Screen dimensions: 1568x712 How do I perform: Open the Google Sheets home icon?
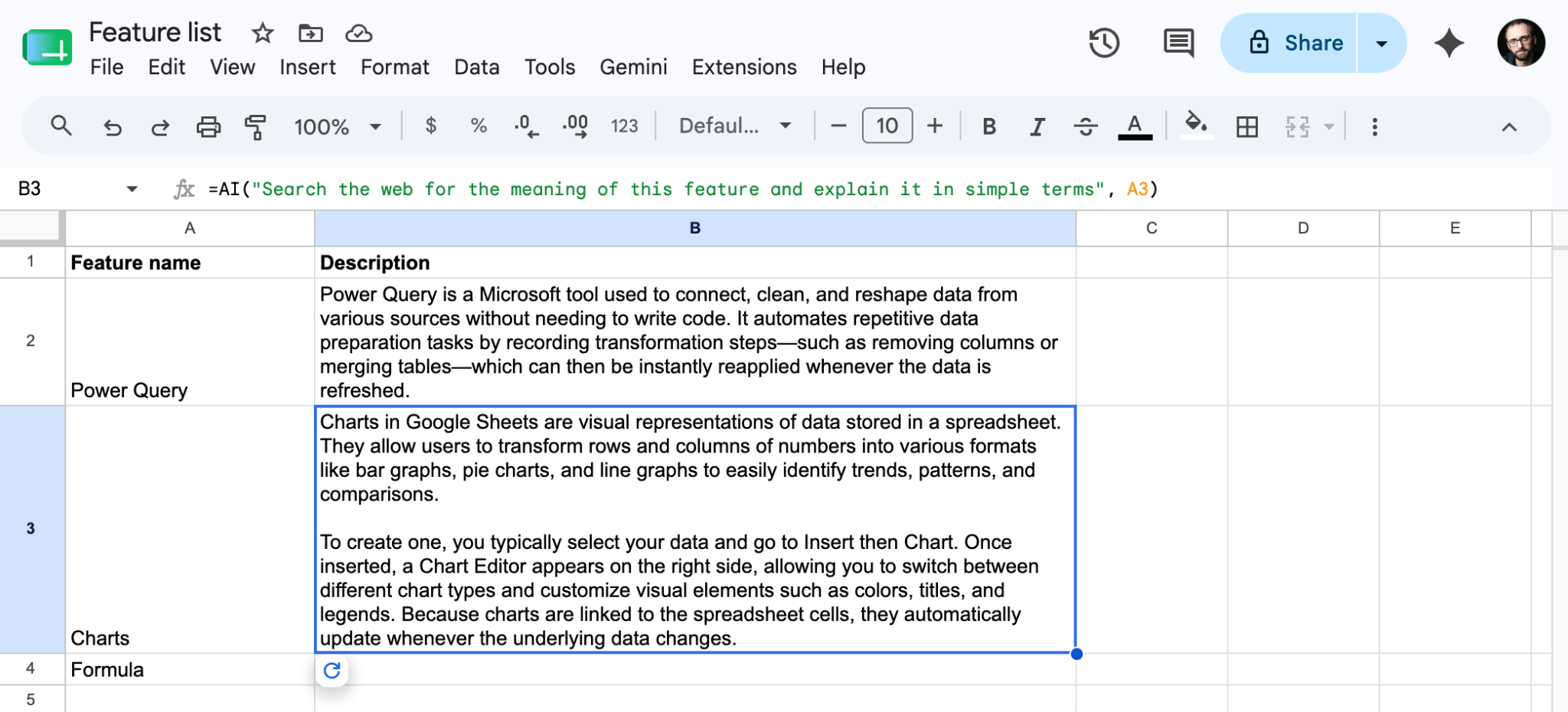47,47
